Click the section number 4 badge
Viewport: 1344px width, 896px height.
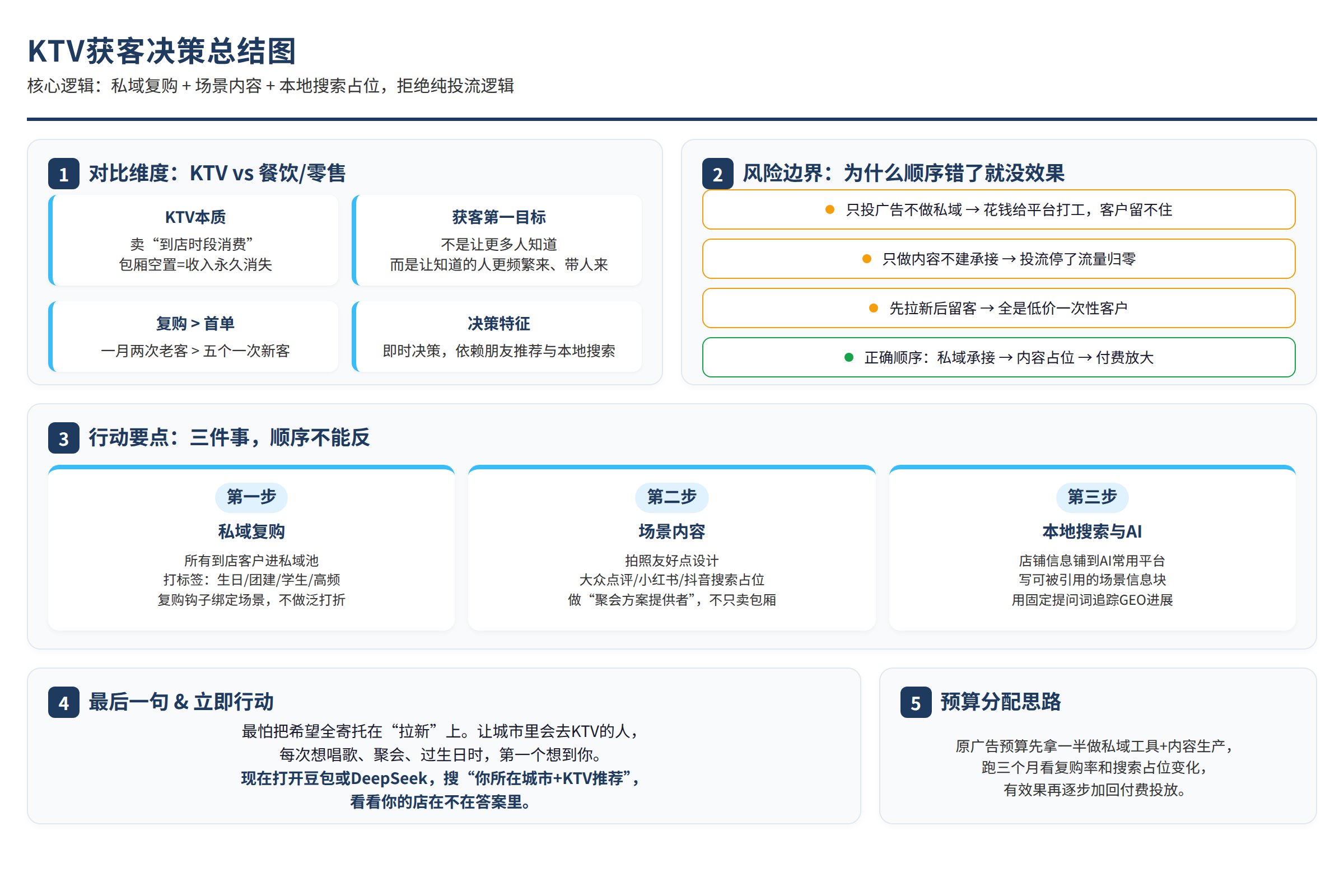coord(63,703)
